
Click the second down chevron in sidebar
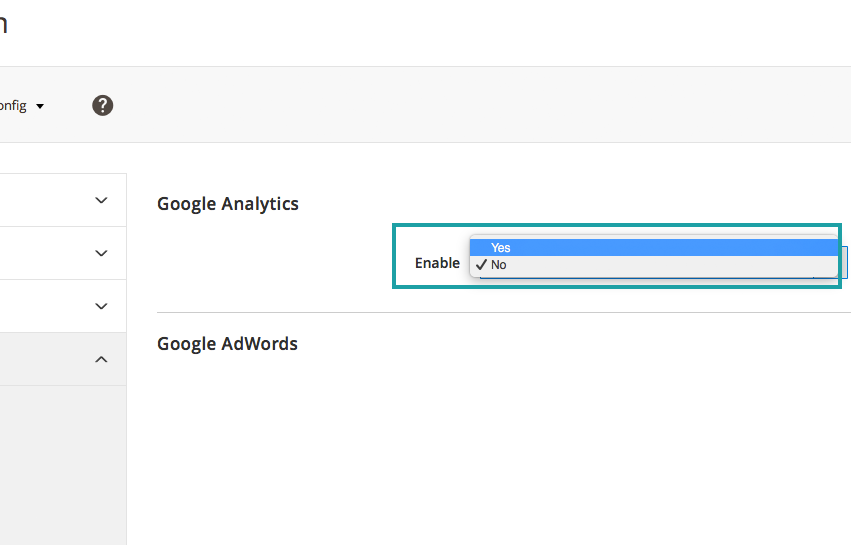click(101, 253)
